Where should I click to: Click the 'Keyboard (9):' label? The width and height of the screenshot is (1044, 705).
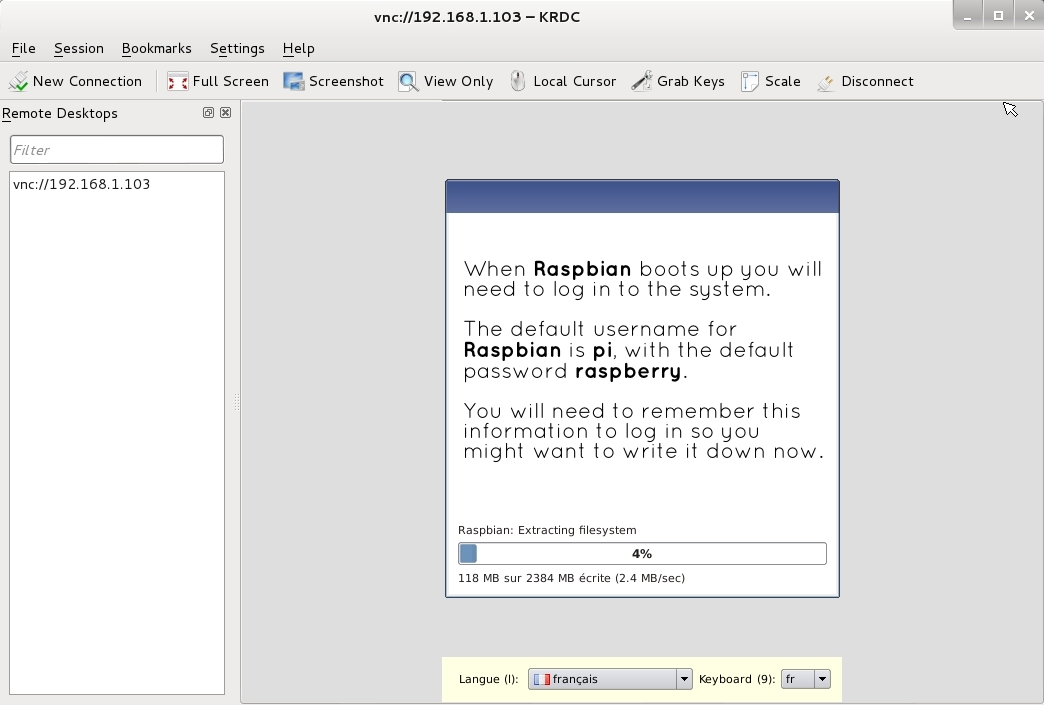[737, 679]
